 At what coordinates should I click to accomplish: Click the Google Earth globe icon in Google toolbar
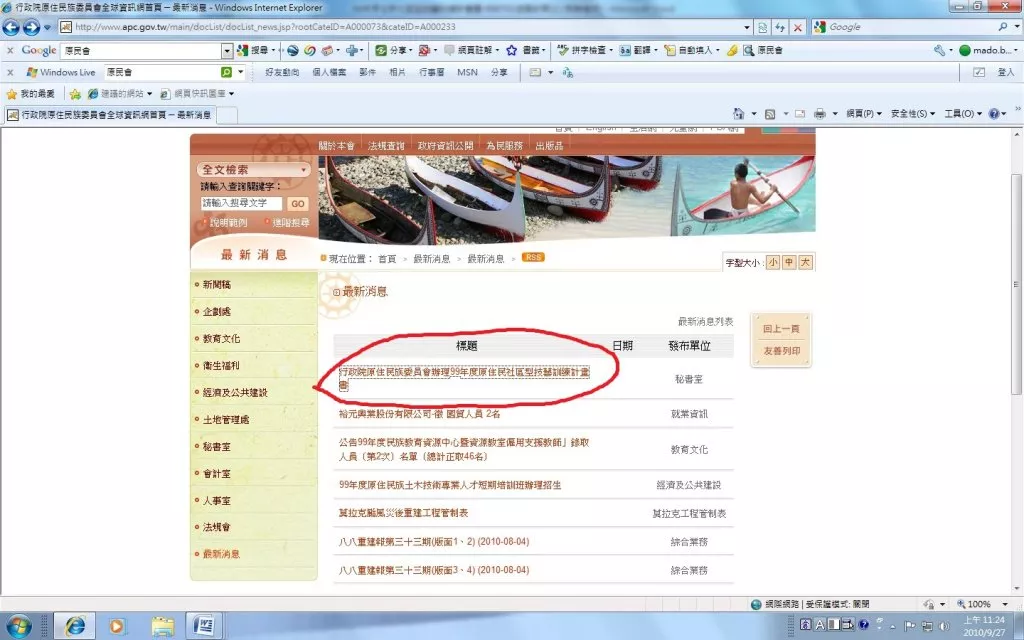click(x=293, y=50)
